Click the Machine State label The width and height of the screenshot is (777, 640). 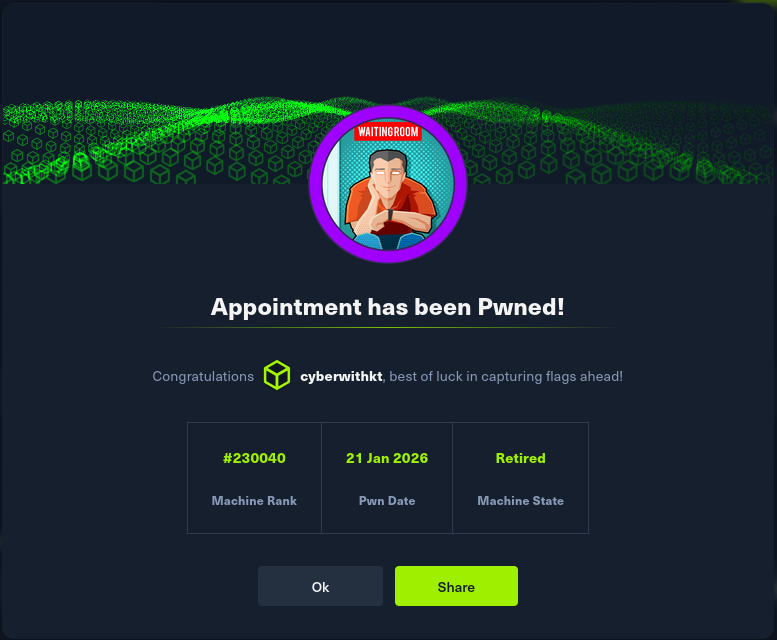click(x=520, y=501)
